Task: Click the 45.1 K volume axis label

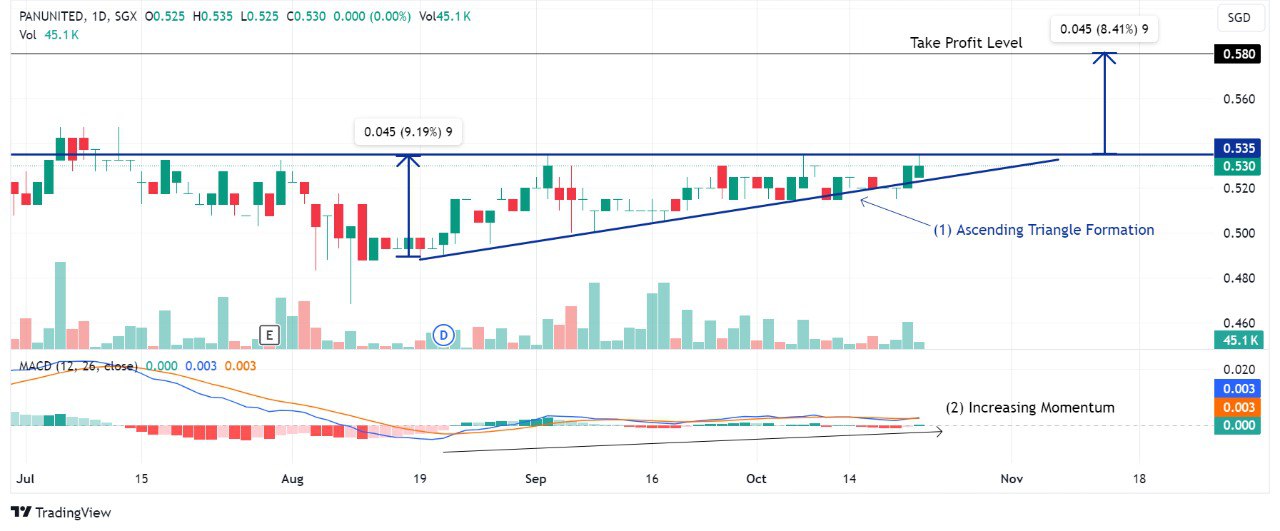Action: tap(1234, 341)
